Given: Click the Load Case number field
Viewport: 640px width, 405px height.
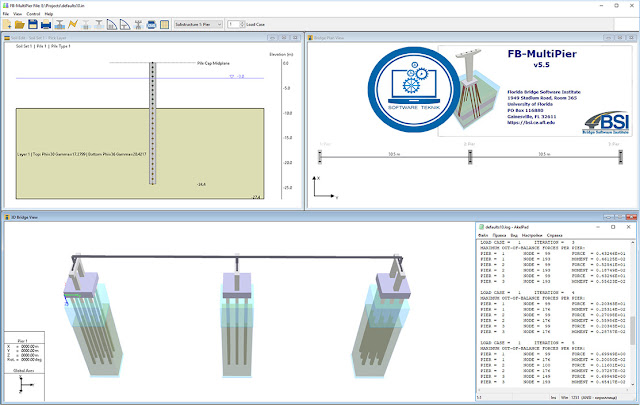Looking at the screenshot, I should [233, 24].
